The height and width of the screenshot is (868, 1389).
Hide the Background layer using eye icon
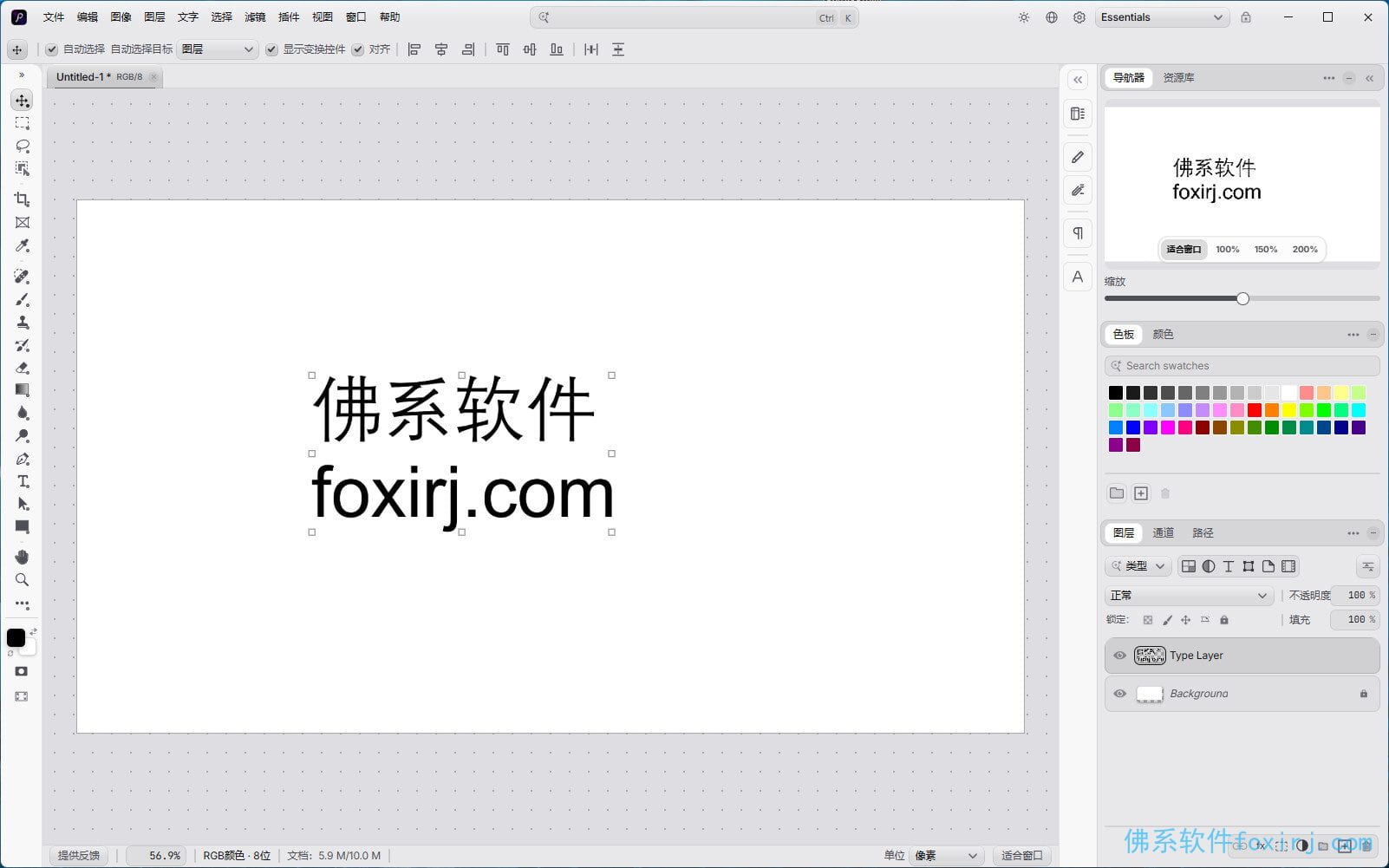click(1120, 694)
